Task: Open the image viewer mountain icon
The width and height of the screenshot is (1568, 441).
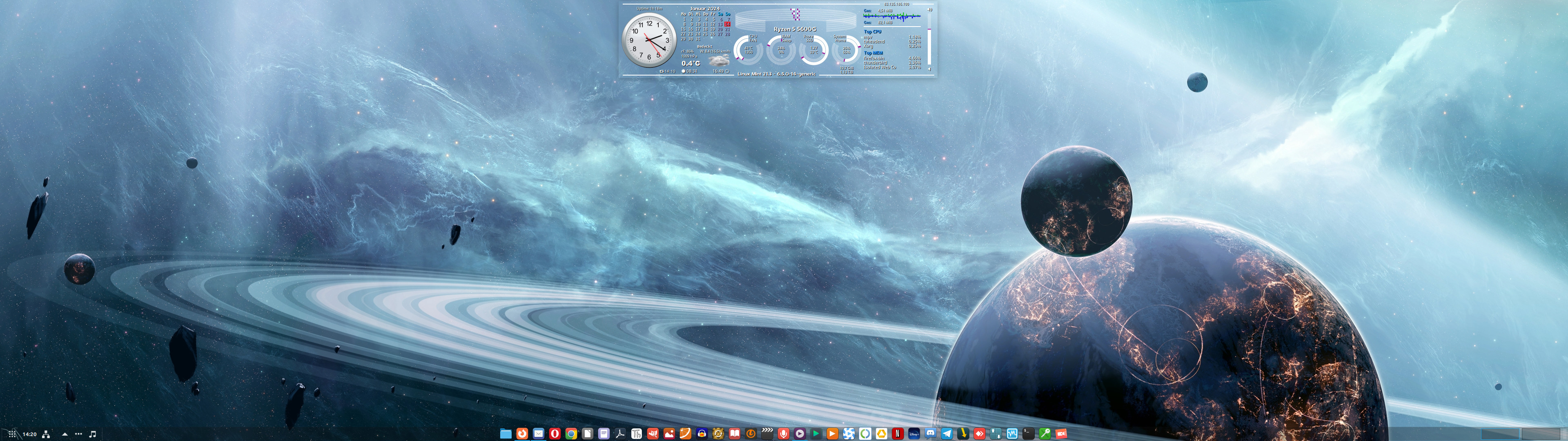Action: [x=669, y=434]
